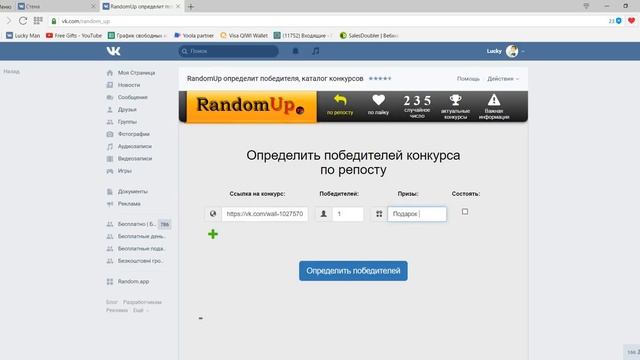Click 'Назад' back link at left
The image size is (640, 360).
tap(11, 71)
